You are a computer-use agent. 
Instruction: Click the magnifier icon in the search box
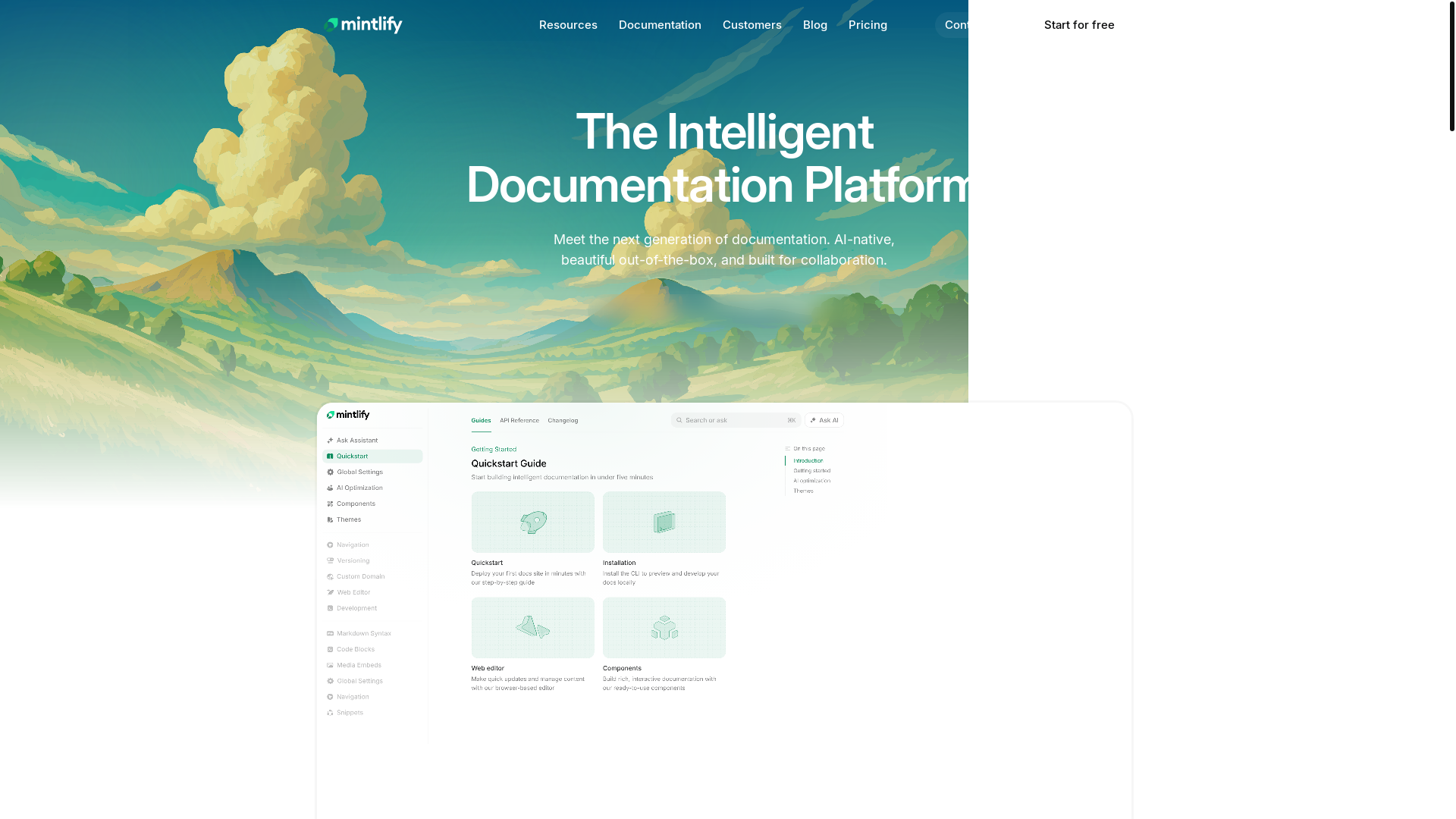click(x=679, y=420)
